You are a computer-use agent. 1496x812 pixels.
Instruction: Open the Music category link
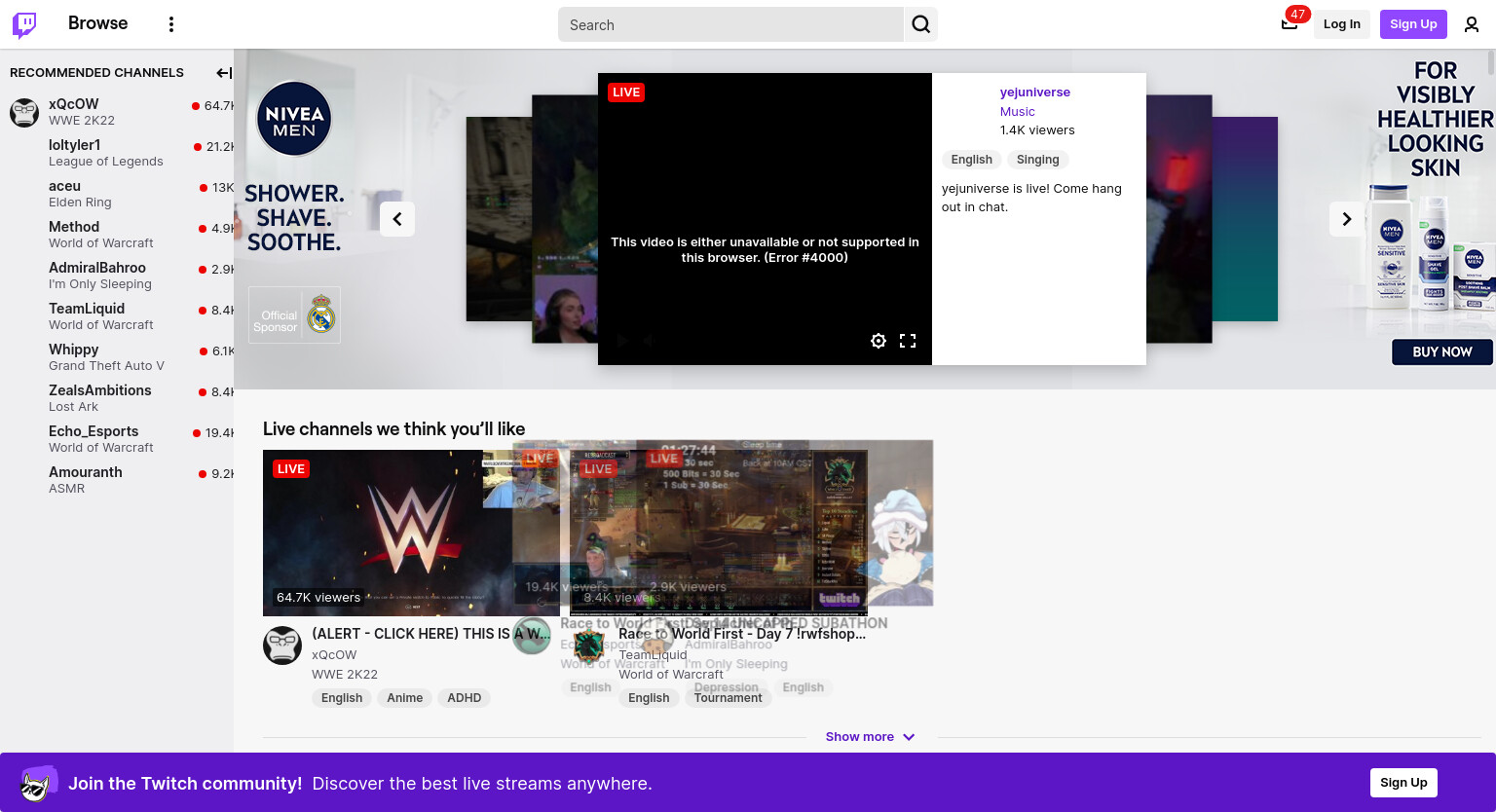[x=1018, y=112]
